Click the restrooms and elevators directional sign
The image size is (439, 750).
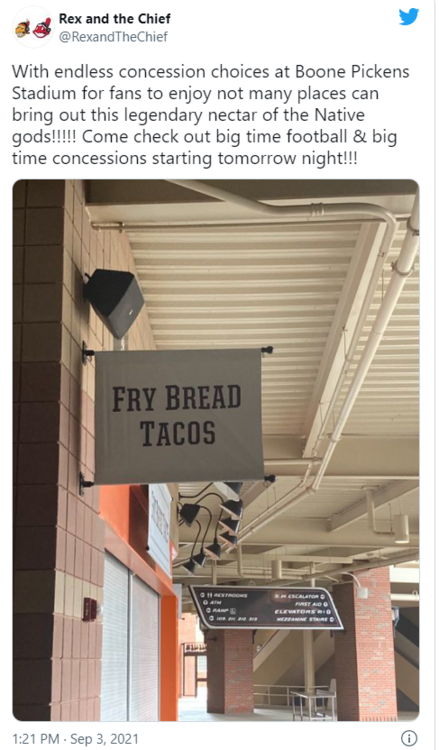coord(266,607)
